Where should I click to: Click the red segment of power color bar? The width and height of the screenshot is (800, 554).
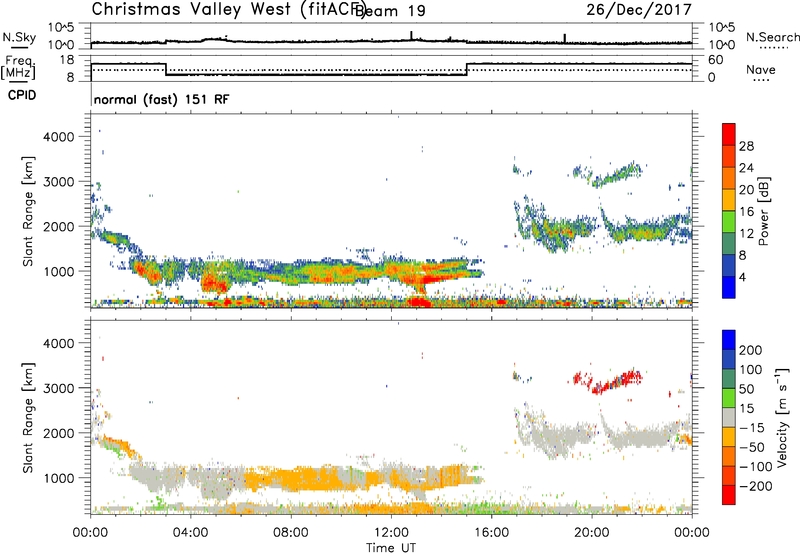pos(729,134)
